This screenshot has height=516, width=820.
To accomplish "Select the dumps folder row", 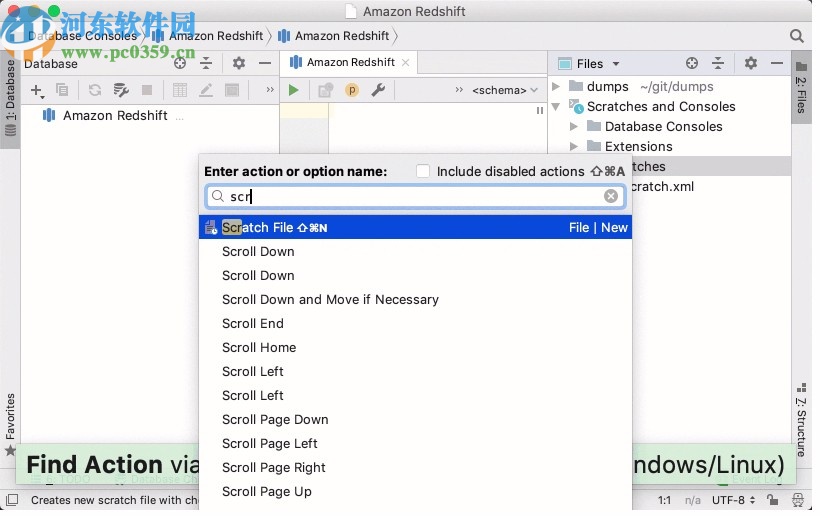I will click(669, 86).
